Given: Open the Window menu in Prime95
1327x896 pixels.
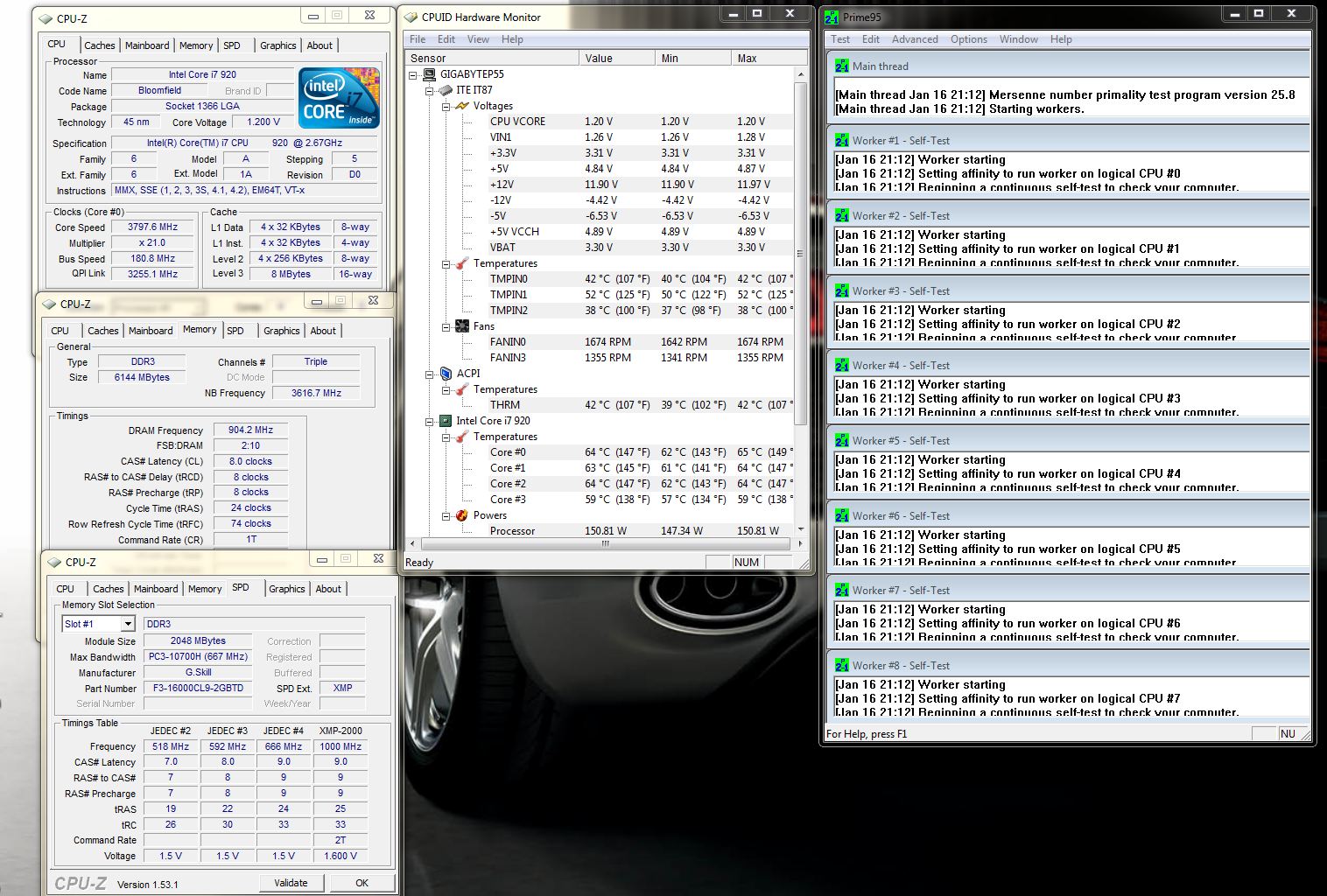Looking at the screenshot, I should 1019,39.
